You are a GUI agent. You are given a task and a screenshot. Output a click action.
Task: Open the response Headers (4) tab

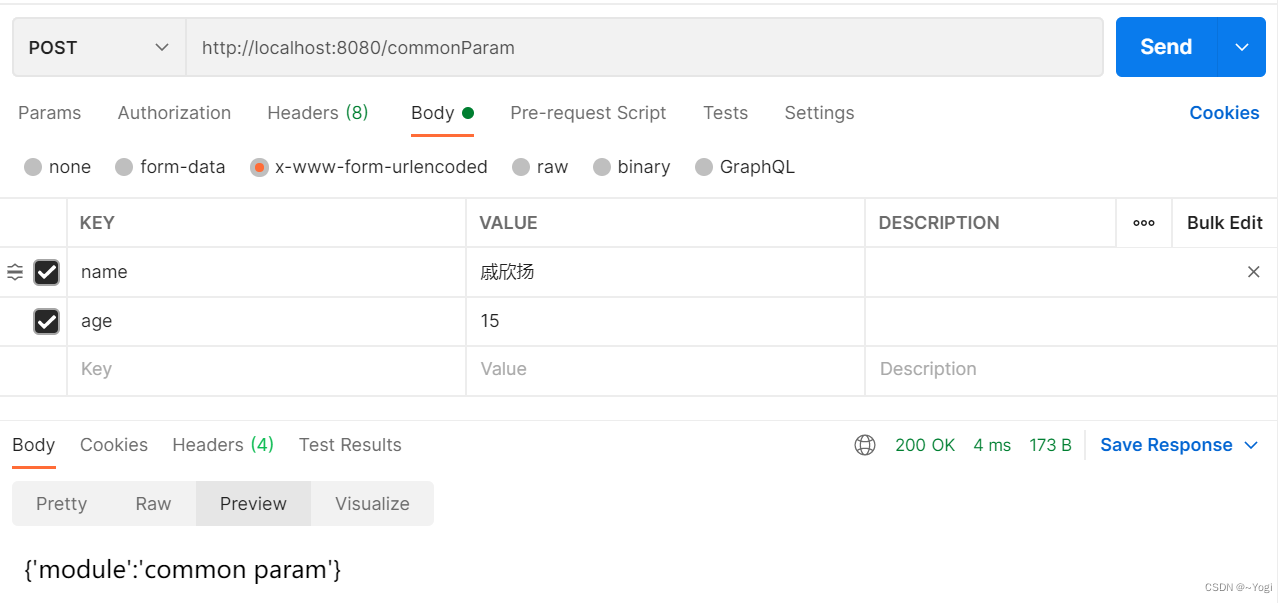click(223, 445)
